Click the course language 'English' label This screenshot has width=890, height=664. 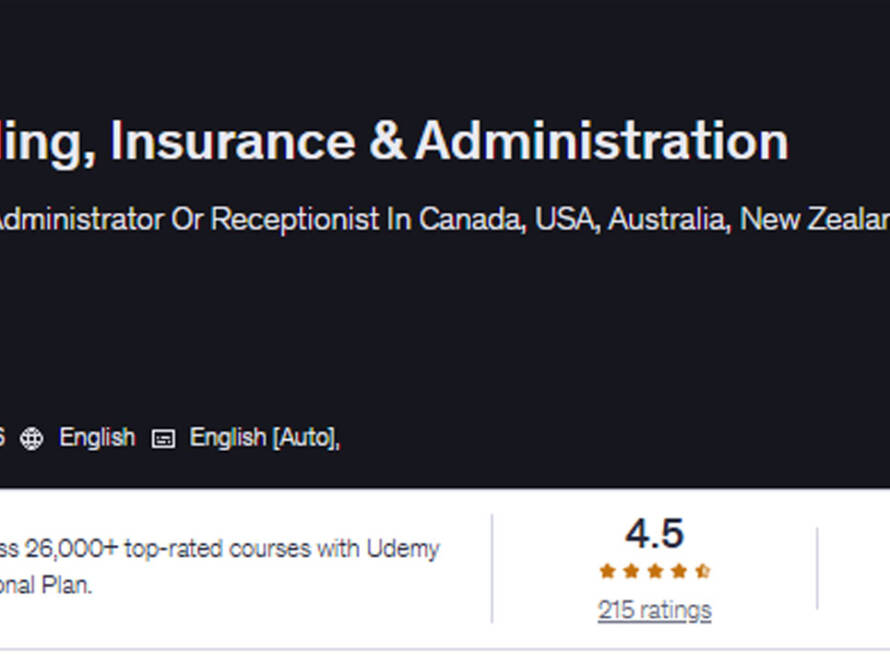click(96, 438)
